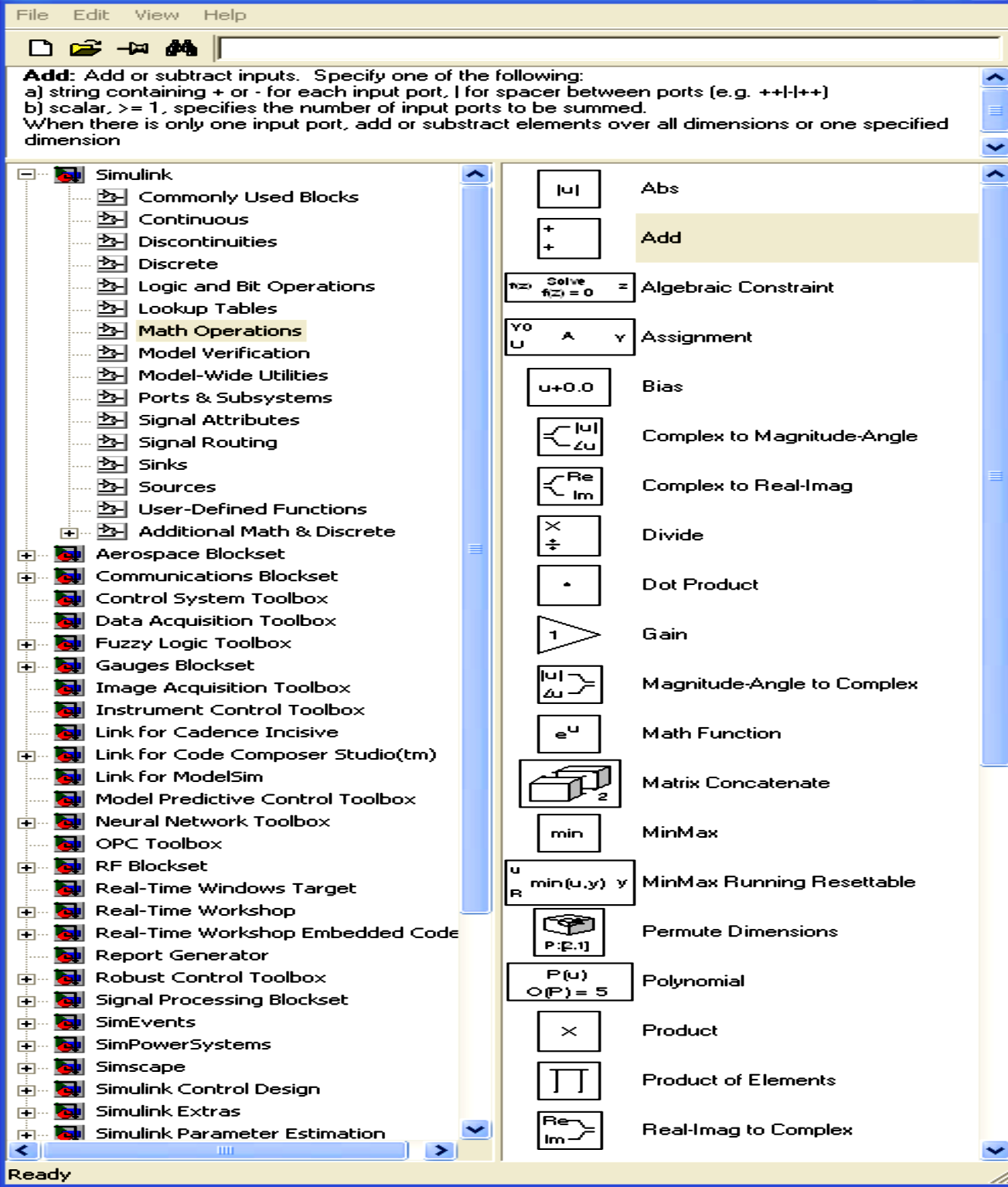Select the Real-Imag to Complex block icon
The width and height of the screenshot is (1008, 1187).
point(570,1130)
